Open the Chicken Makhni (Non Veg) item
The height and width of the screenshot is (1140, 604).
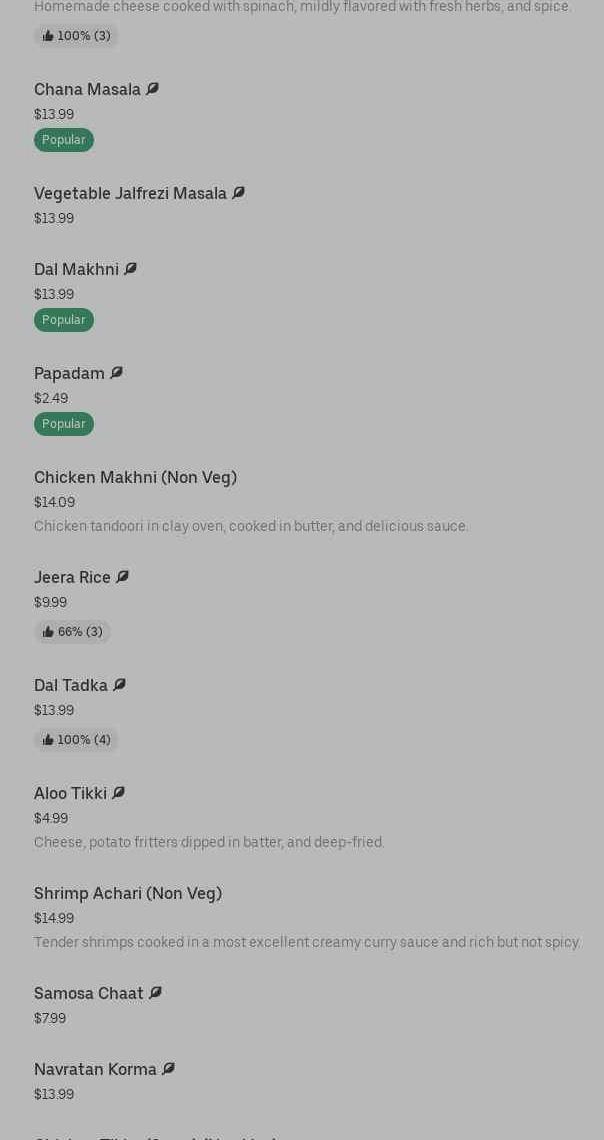pyautogui.click(x=135, y=478)
